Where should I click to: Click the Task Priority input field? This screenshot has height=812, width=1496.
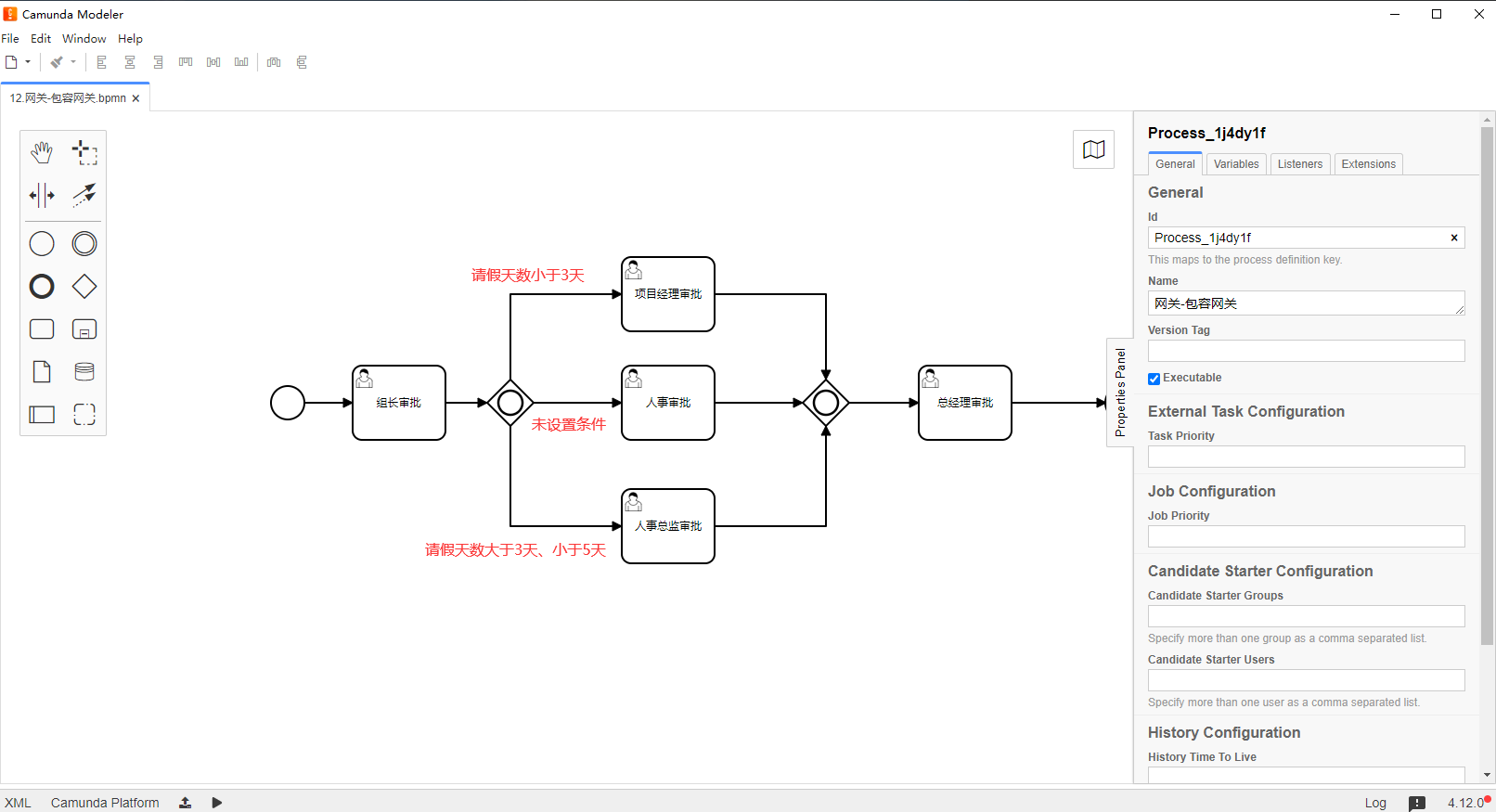point(1306,457)
